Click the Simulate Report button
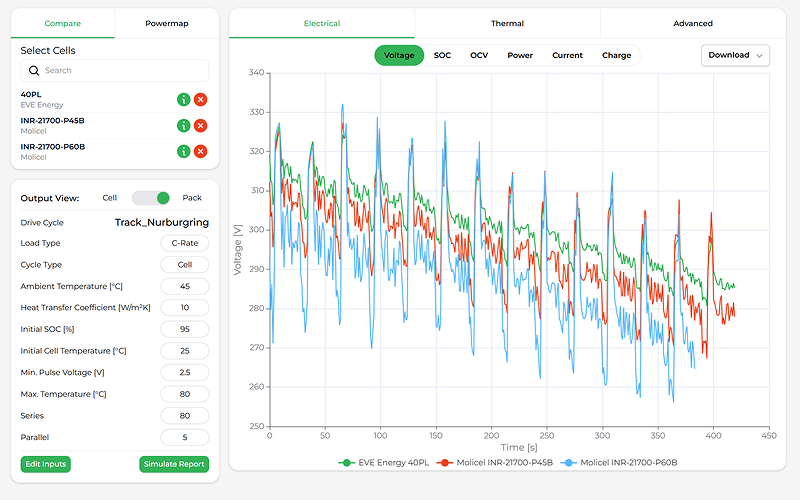Image resolution: width=800 pixels, height=500 pixels. [174, 464]
